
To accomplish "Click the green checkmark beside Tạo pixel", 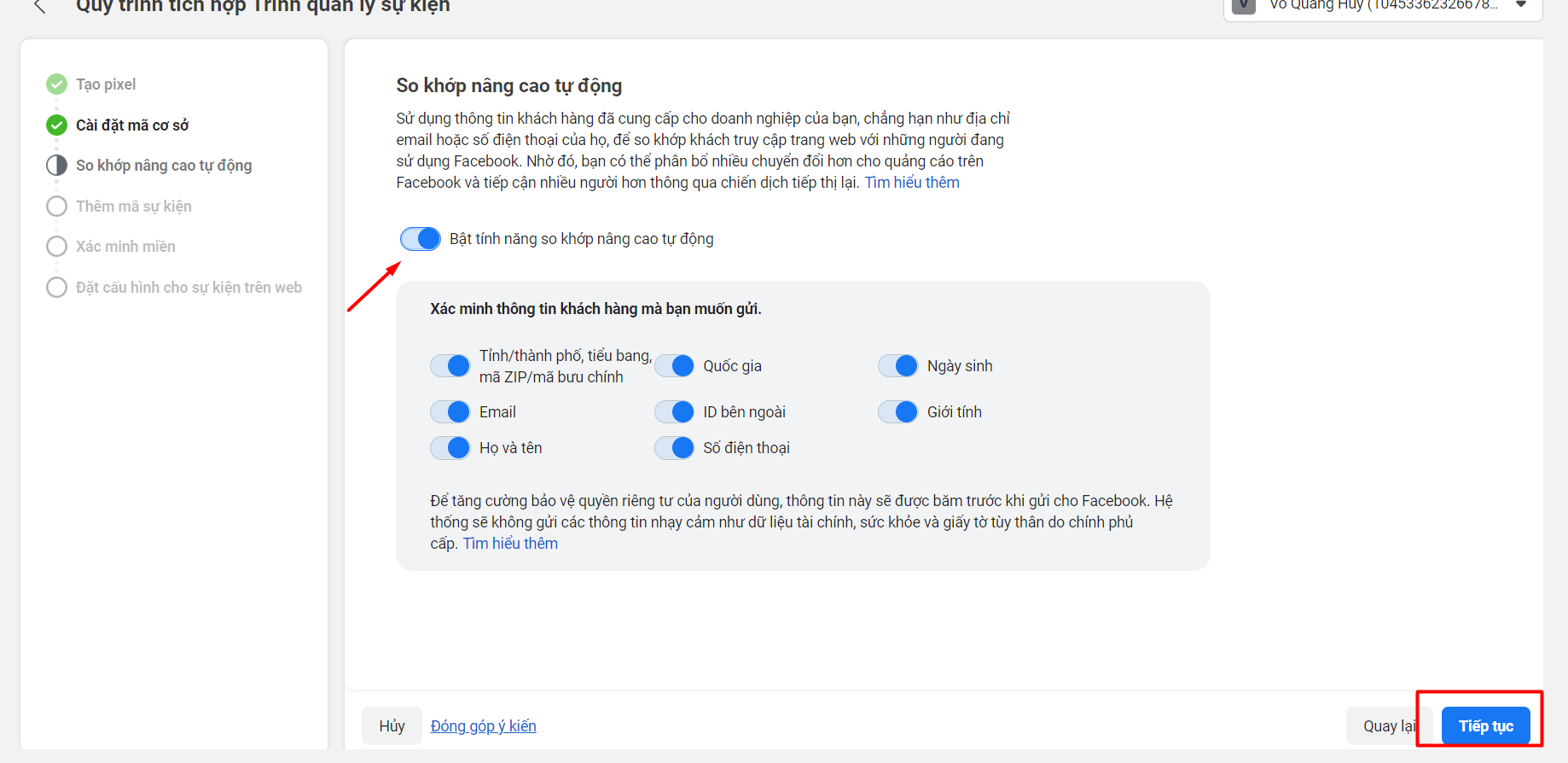I will coord(56,84).
